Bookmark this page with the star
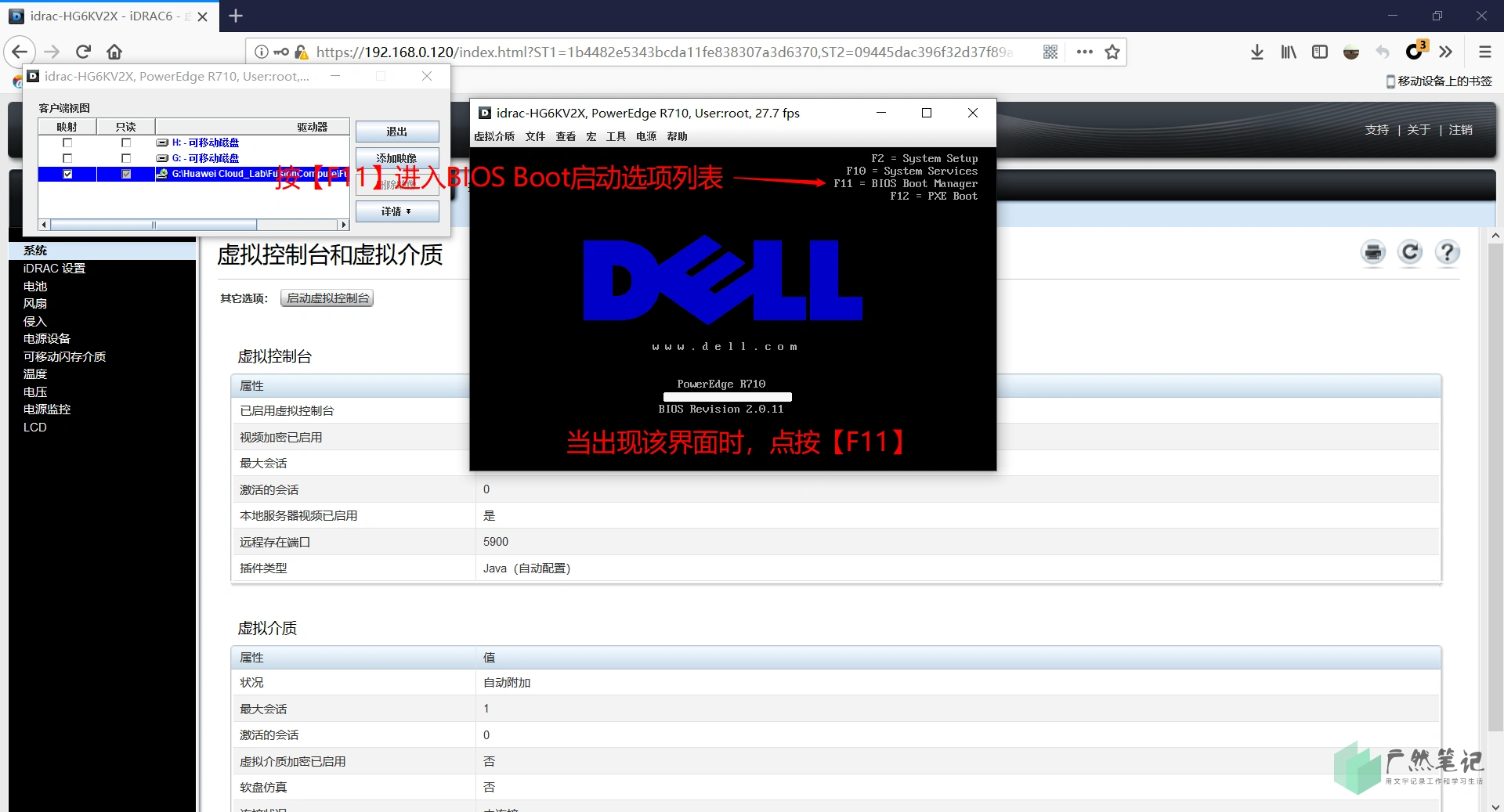1504x812 pixels. (x=1112, y=52)
